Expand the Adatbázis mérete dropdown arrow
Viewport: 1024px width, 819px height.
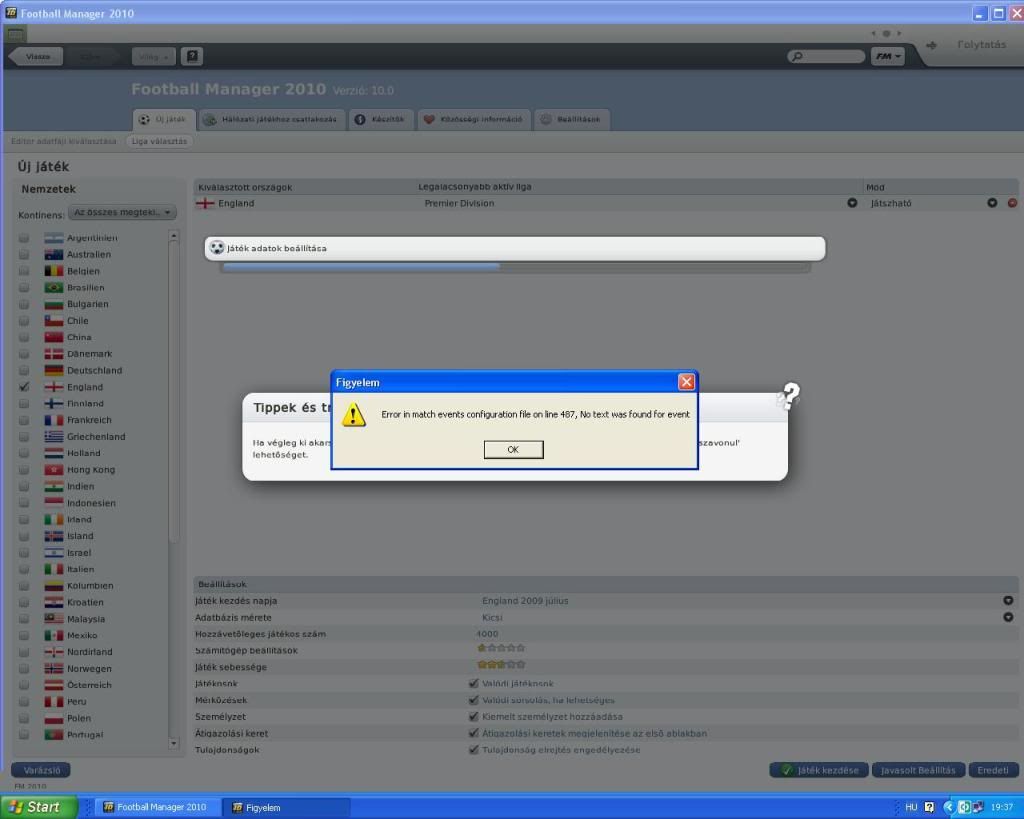[x=1008, y=617]
